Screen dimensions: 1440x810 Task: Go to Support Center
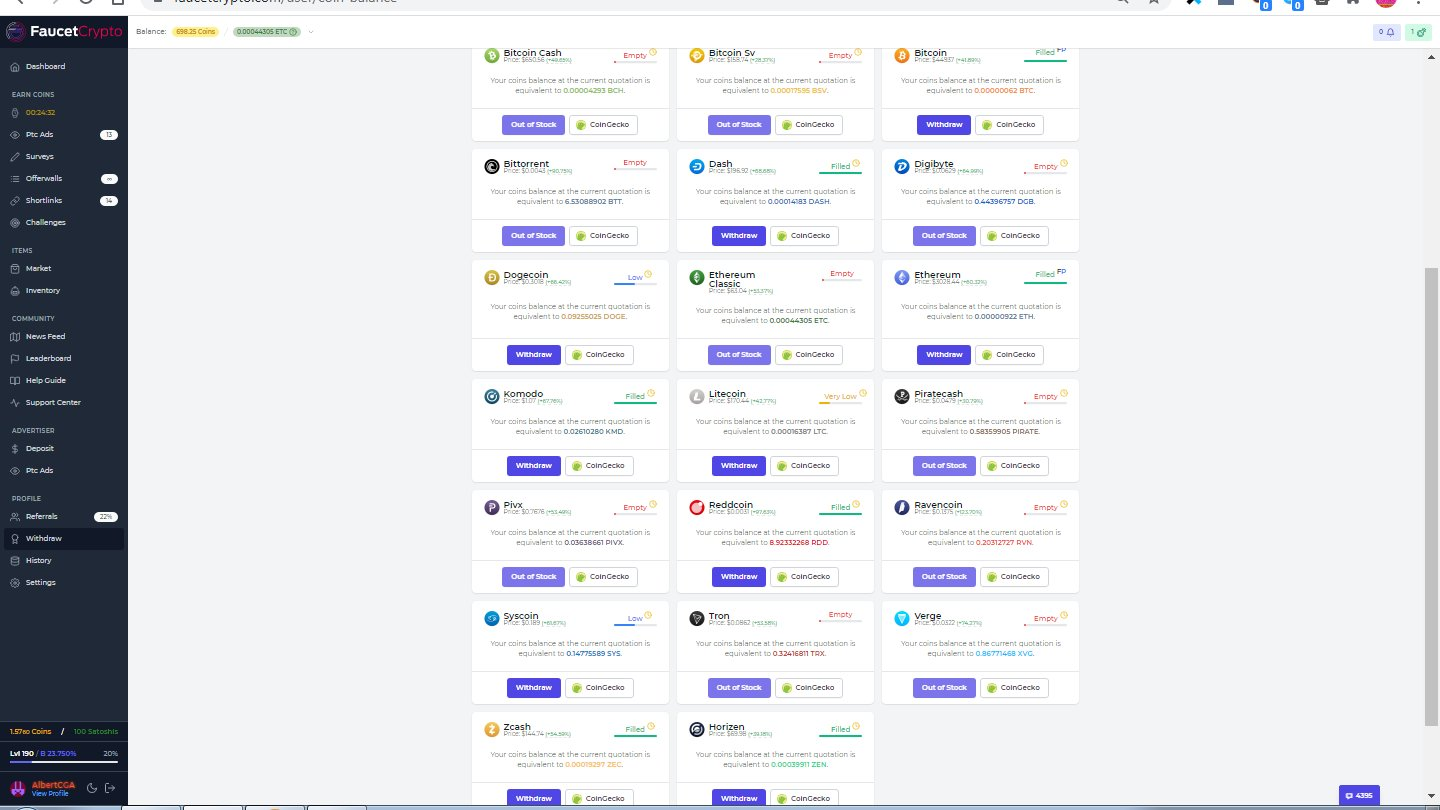pyautogui.click(x=64, y=402)
